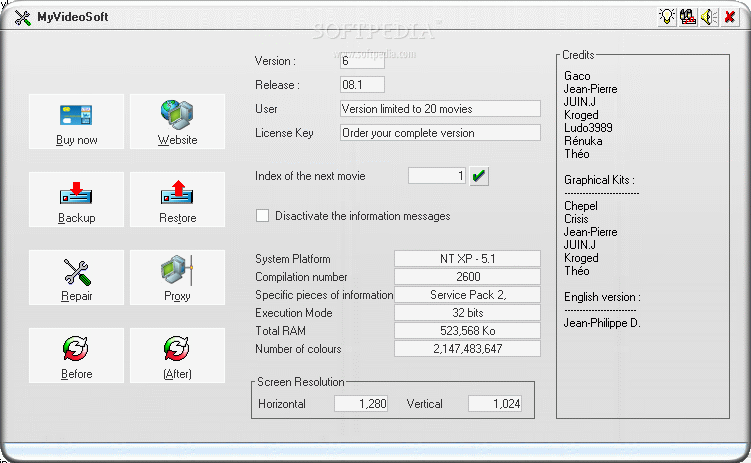Click the Restore button

177,199
